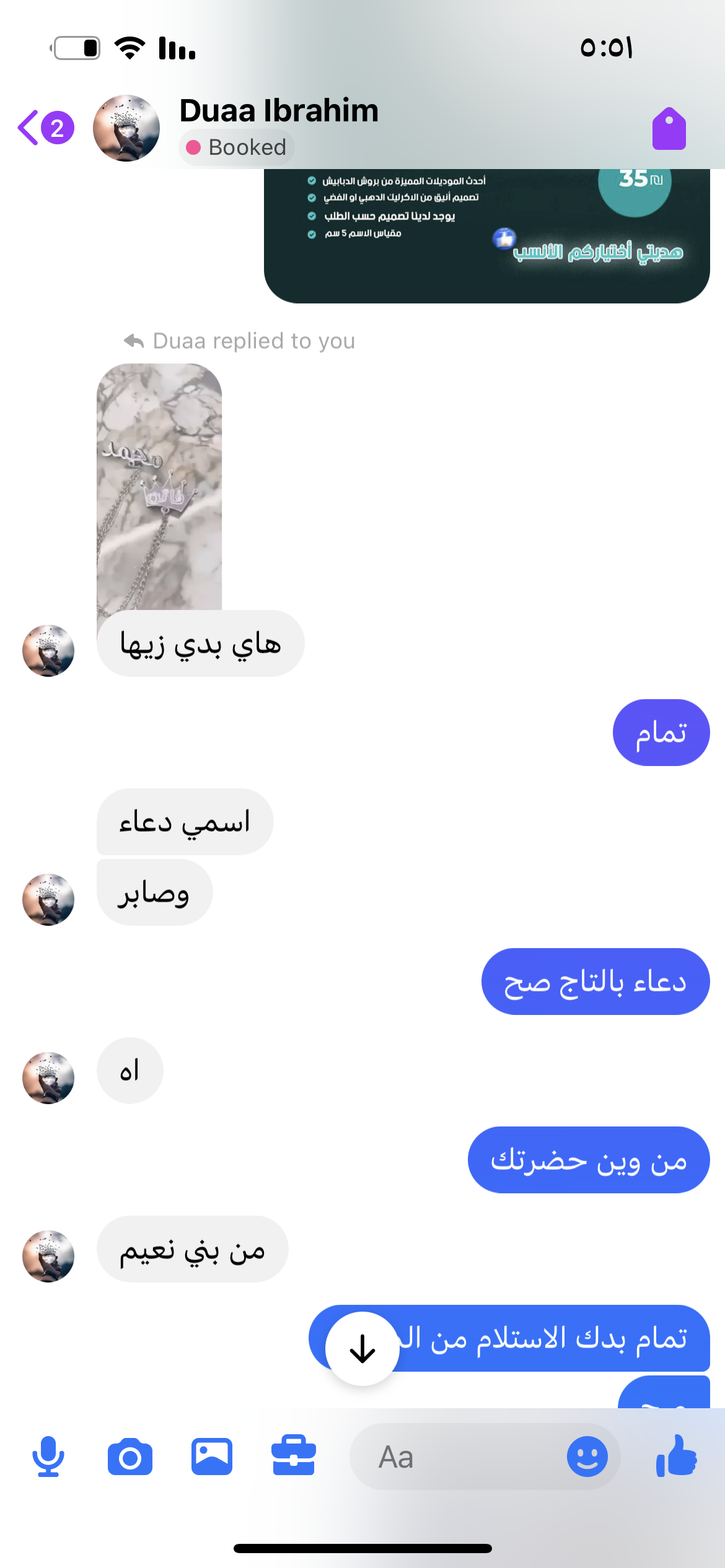725x1568 pixels.
Task: Open the Booked status label
Action: 237,147
